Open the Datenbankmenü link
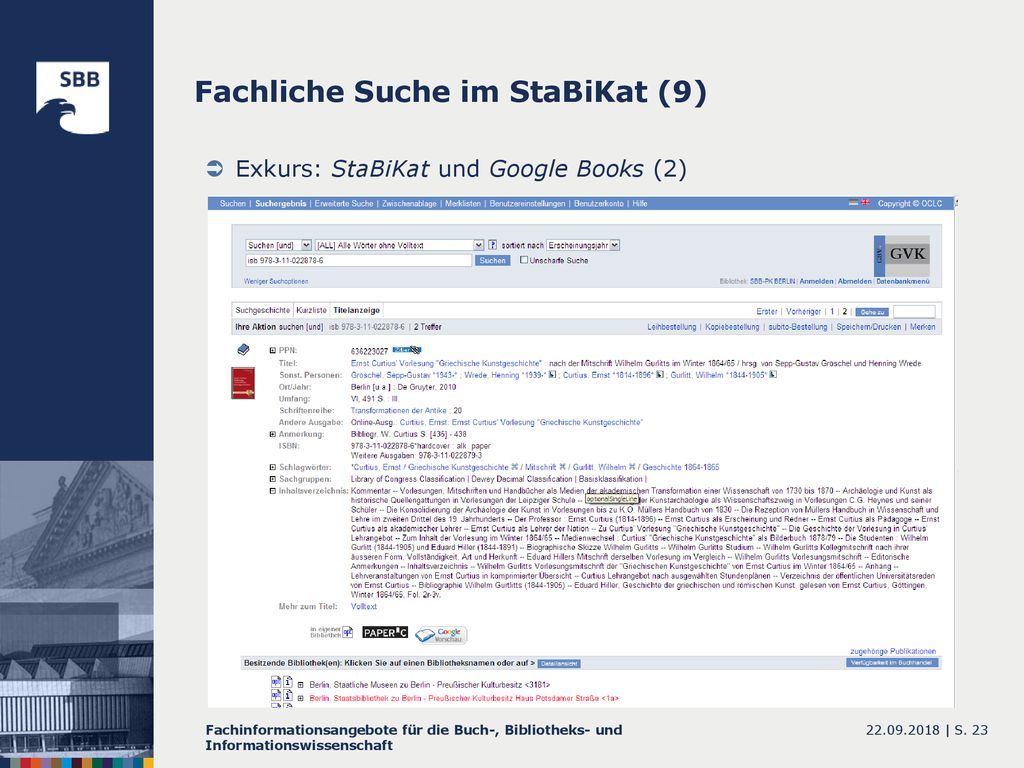The image size is (1024, 768). tap(903, 281)
